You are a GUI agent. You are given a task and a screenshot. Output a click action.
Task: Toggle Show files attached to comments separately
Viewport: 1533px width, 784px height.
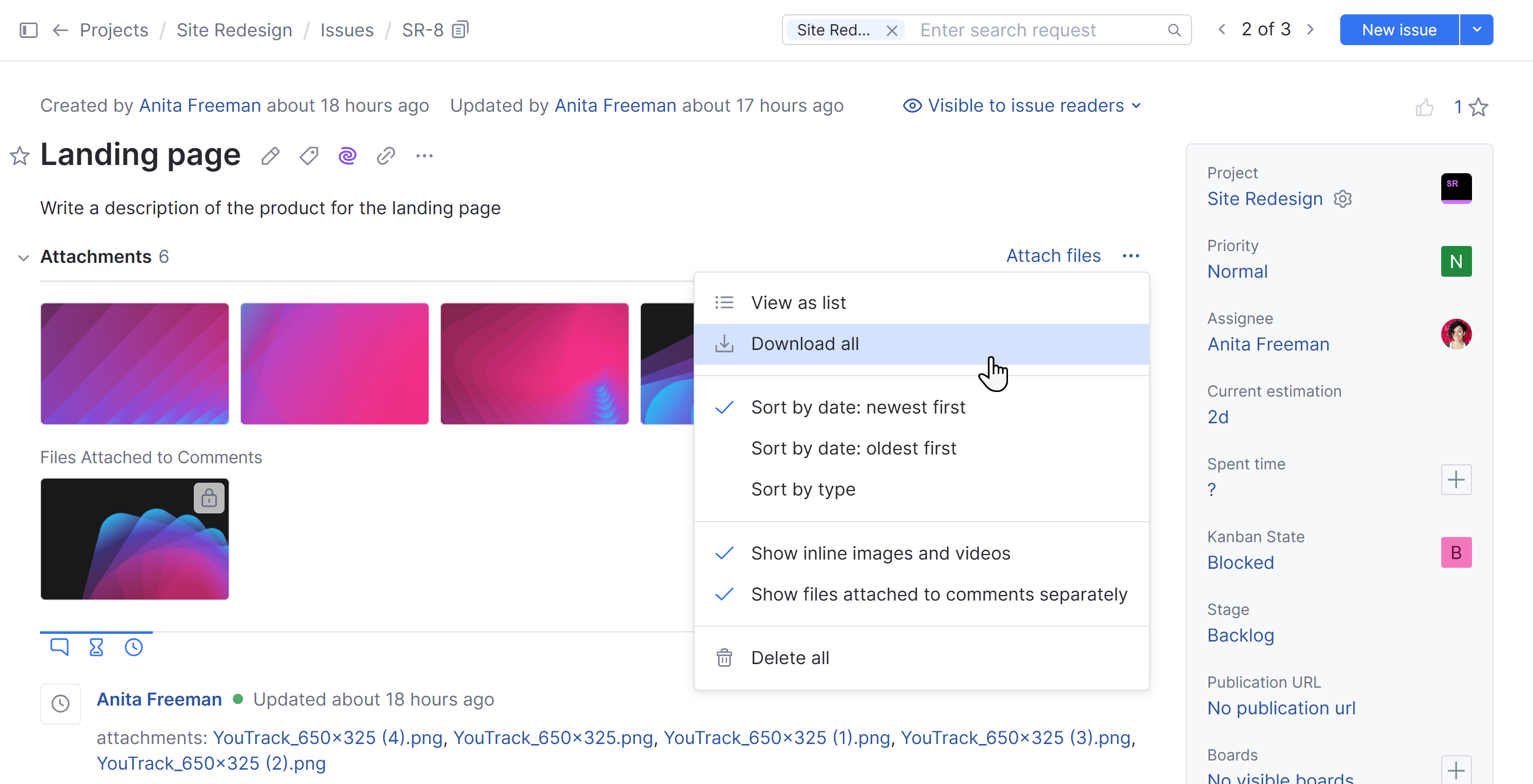point(938,594)
